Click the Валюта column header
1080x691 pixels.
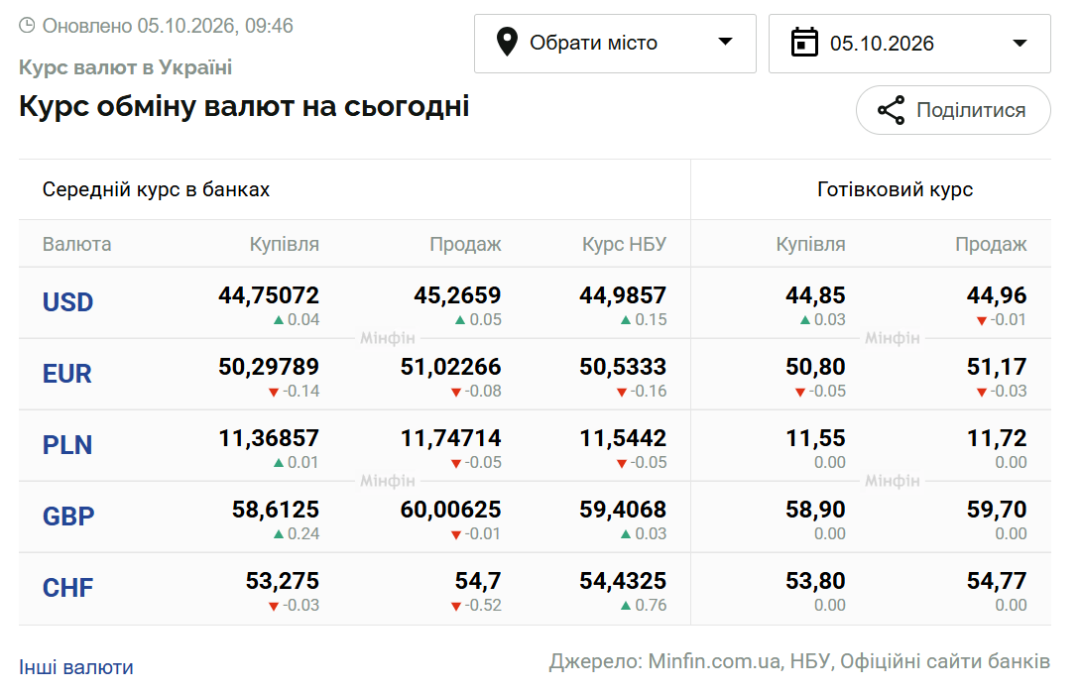[76, 244]
